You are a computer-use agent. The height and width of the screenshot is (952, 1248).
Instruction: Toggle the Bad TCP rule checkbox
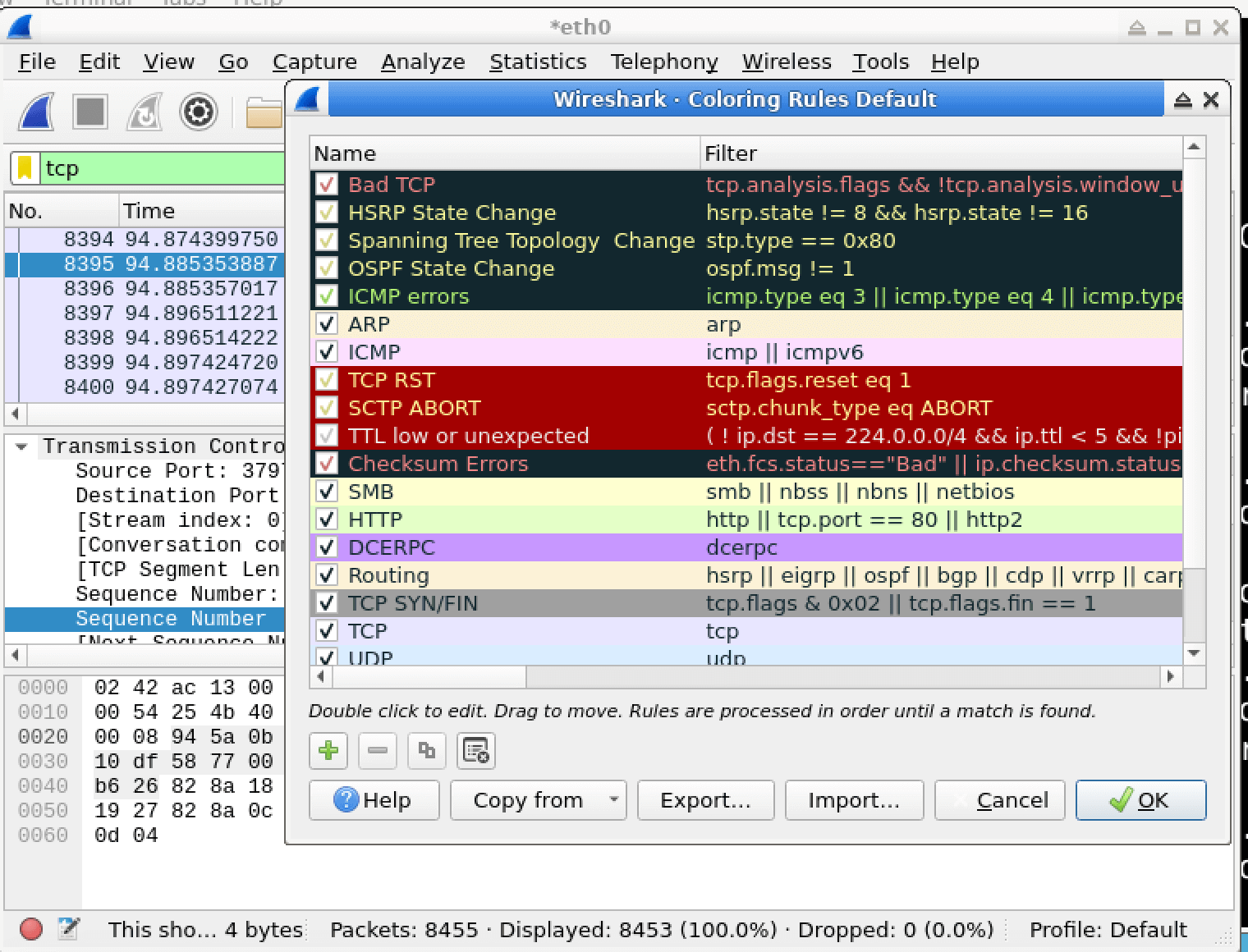[327, 185]
